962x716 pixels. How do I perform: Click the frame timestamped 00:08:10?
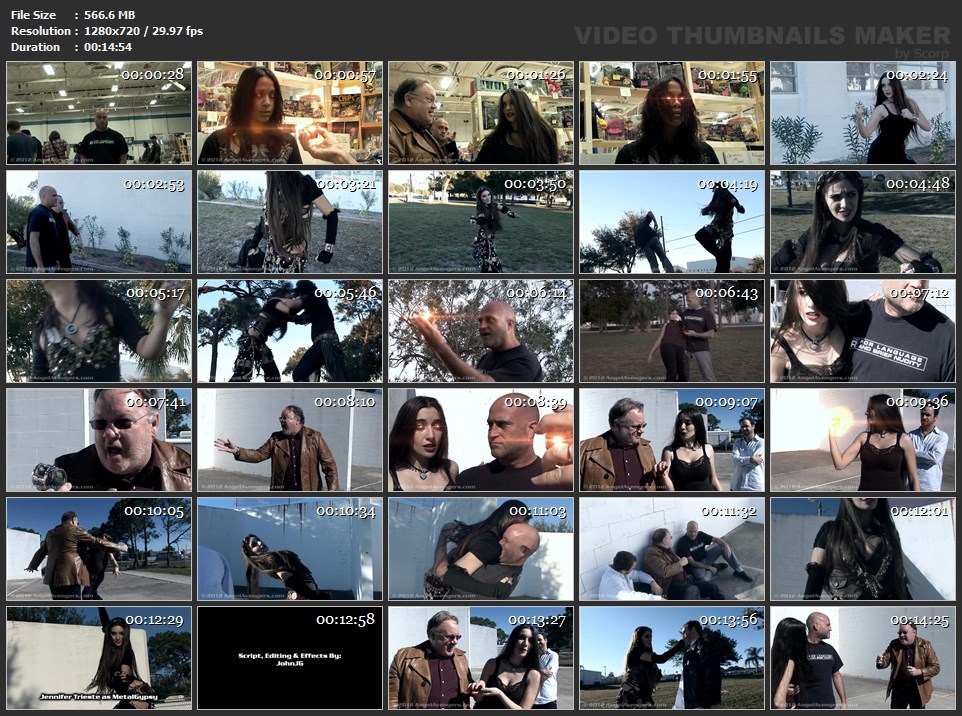(290, 440)
